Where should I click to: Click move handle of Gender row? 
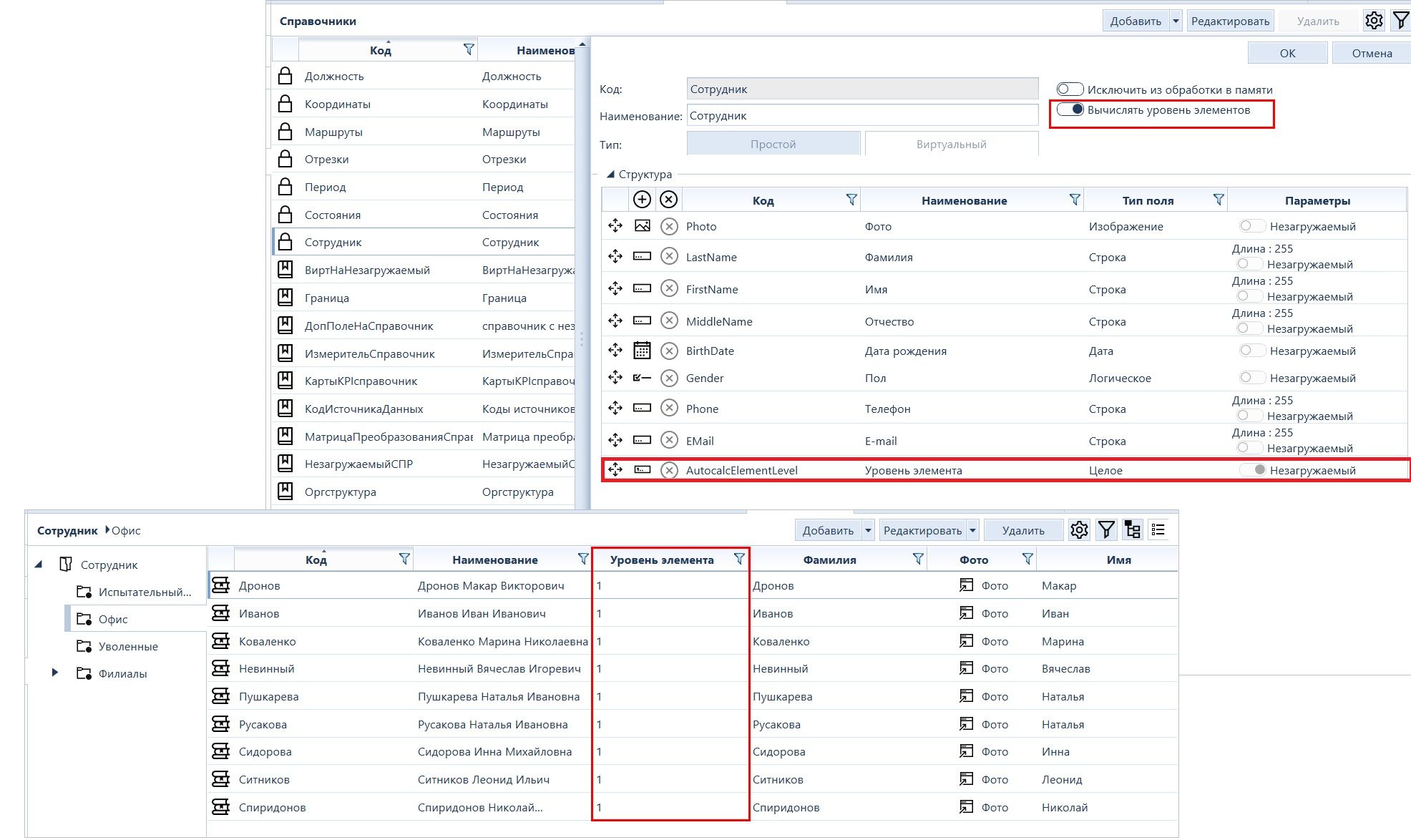point(615,377)
